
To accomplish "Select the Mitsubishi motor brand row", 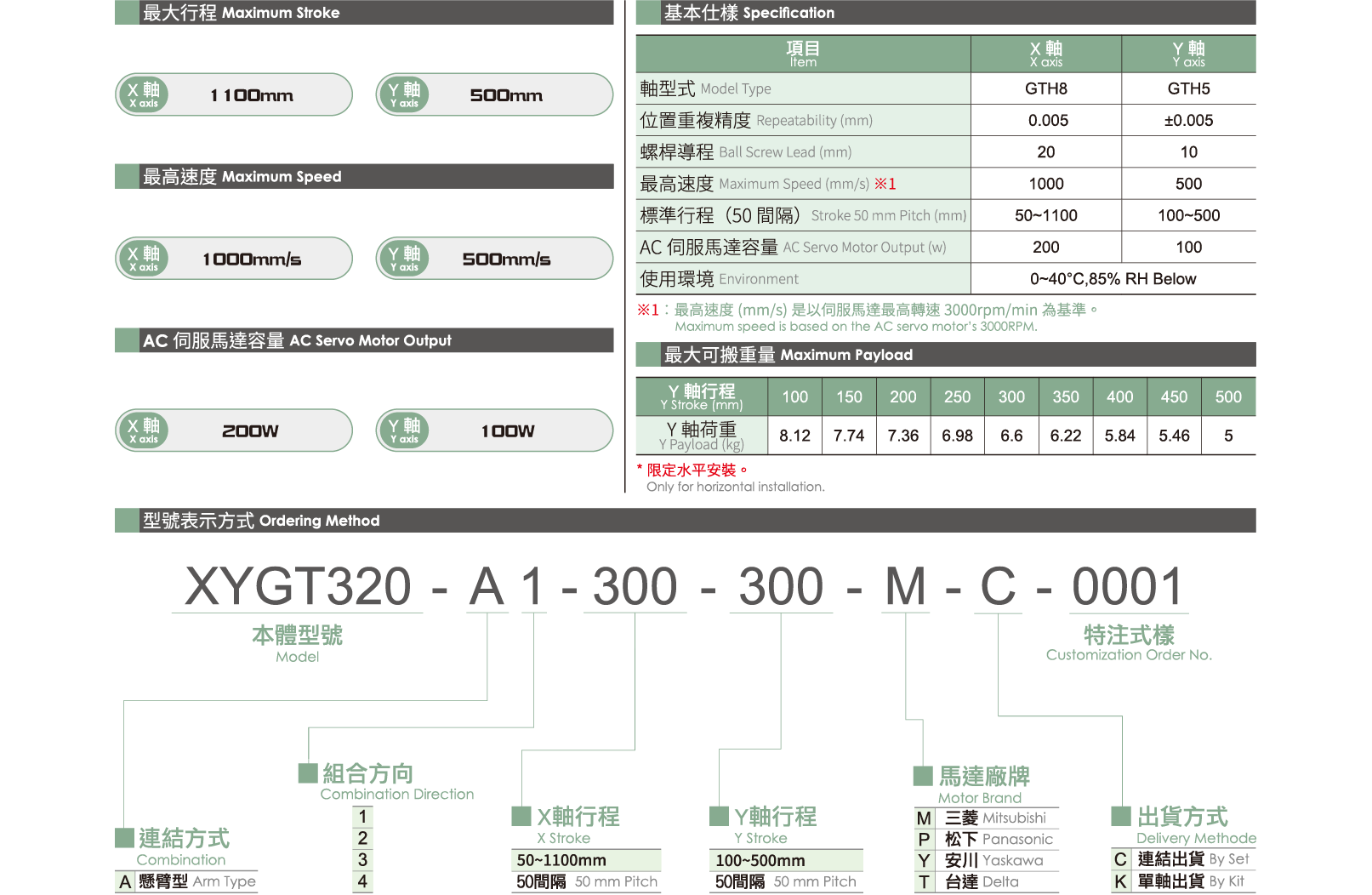I will (987, 818).
